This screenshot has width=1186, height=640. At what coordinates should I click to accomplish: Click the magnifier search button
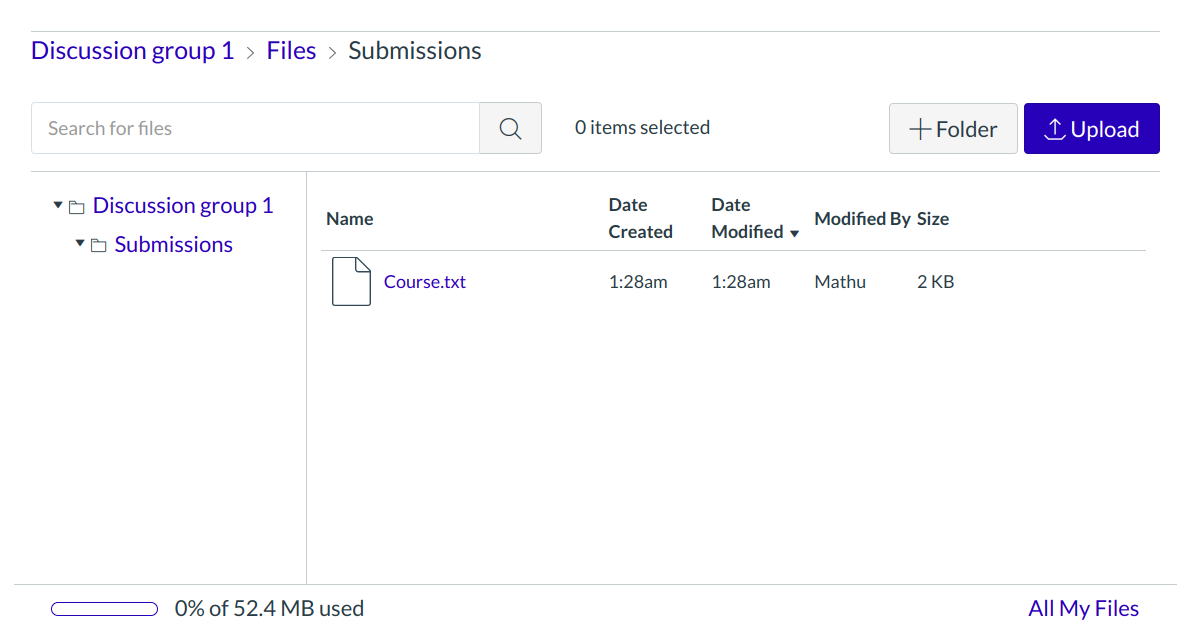click(x=510, y=128)
